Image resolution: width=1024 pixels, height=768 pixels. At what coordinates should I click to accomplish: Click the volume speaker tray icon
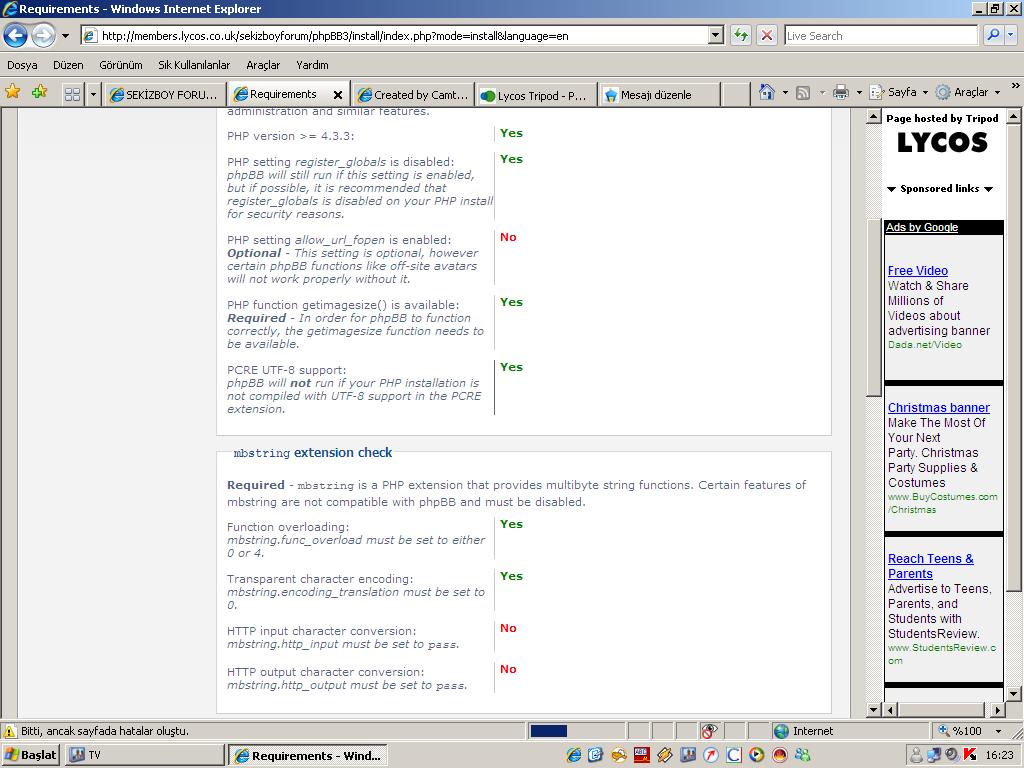952,756
